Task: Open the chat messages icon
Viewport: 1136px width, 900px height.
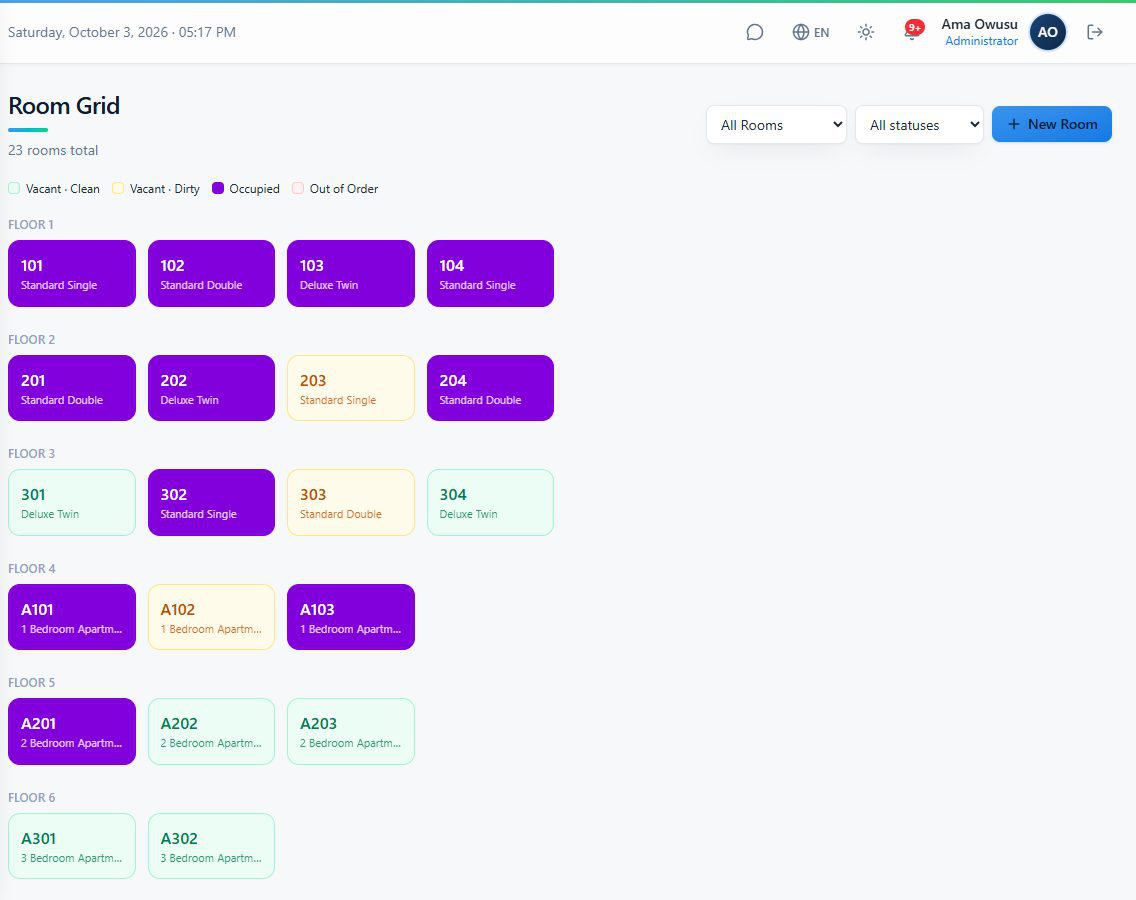Action: (754, 32)
